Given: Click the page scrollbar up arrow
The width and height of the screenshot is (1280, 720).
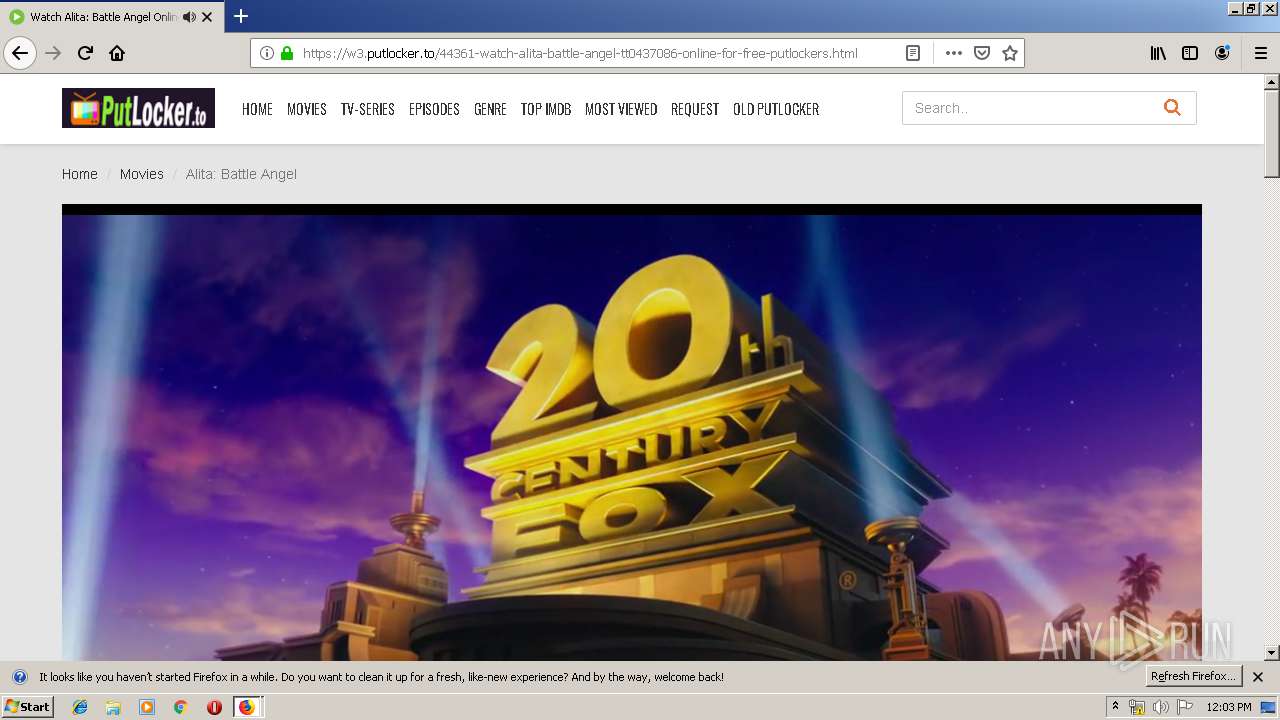Looking at the screenshot, I should (x=1272, y=82).
